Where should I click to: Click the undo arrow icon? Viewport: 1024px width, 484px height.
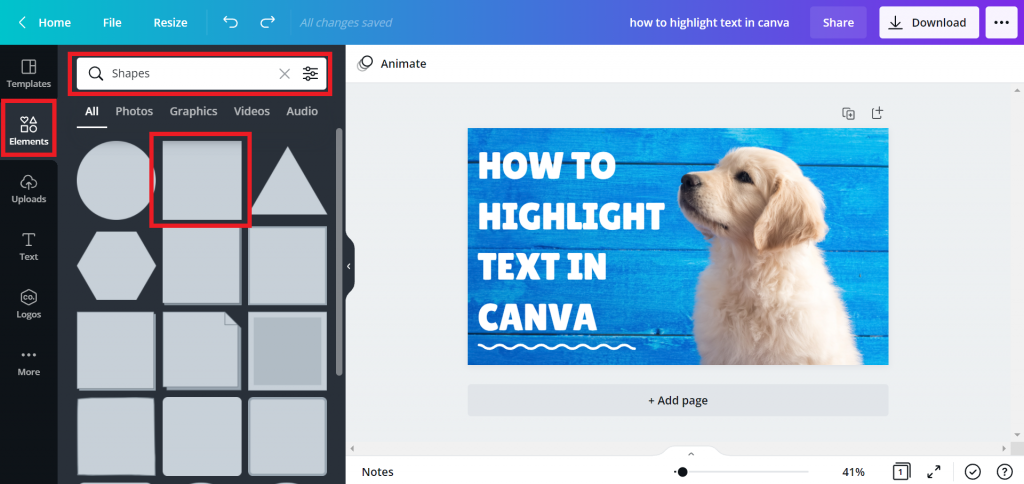point(231,22)
